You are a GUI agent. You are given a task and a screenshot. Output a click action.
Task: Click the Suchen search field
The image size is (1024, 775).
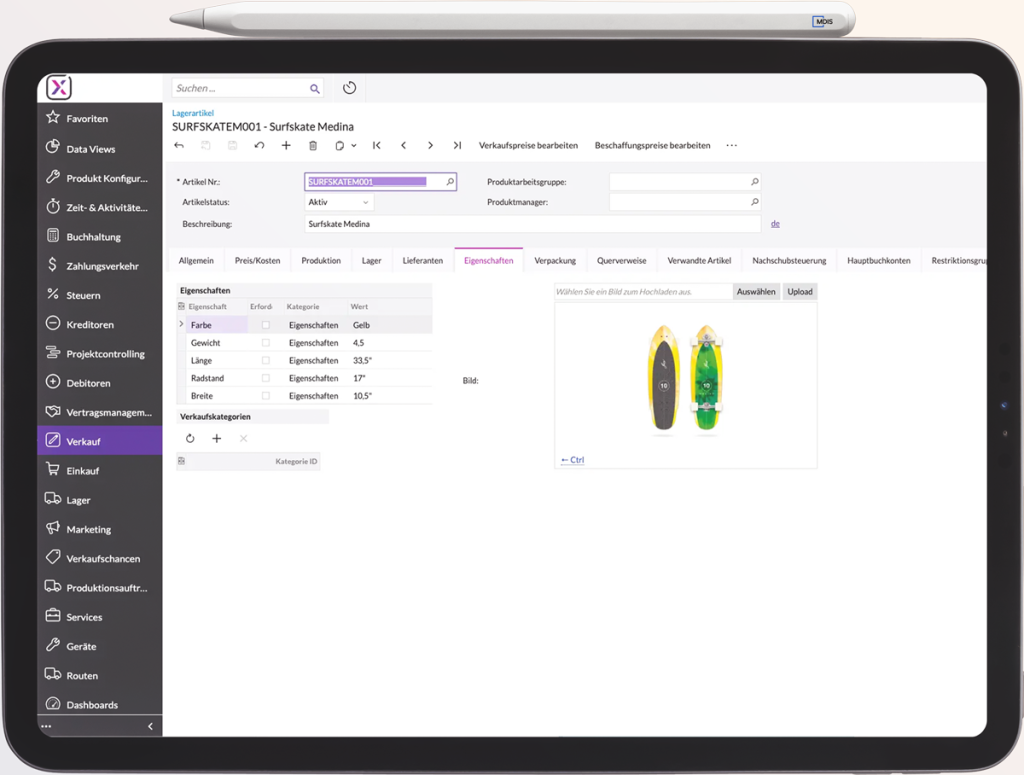pyautogui.click(x=240, y=88)
